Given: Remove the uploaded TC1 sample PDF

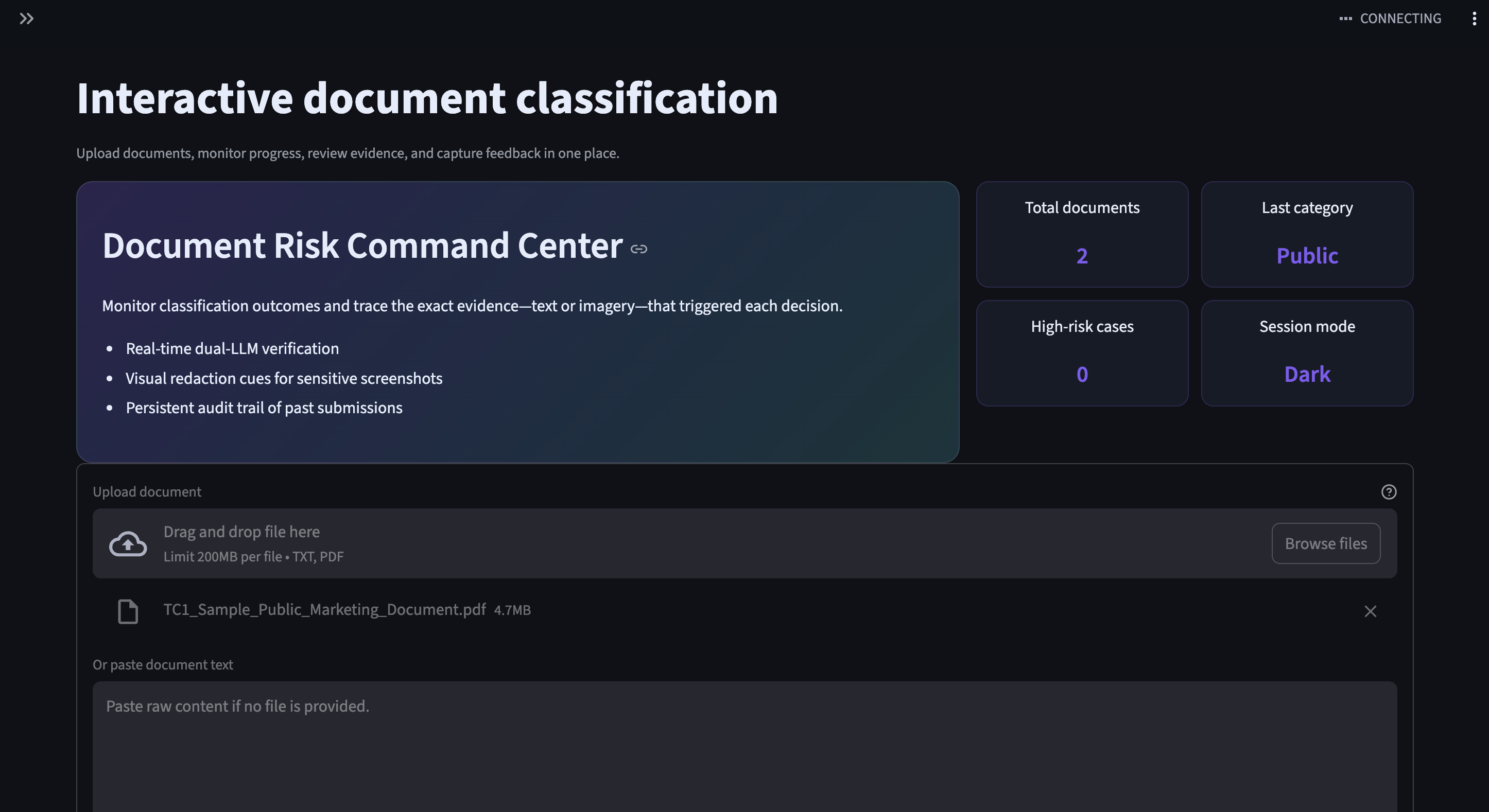Looking at the screenshot, I should (x=1370, y=611).
